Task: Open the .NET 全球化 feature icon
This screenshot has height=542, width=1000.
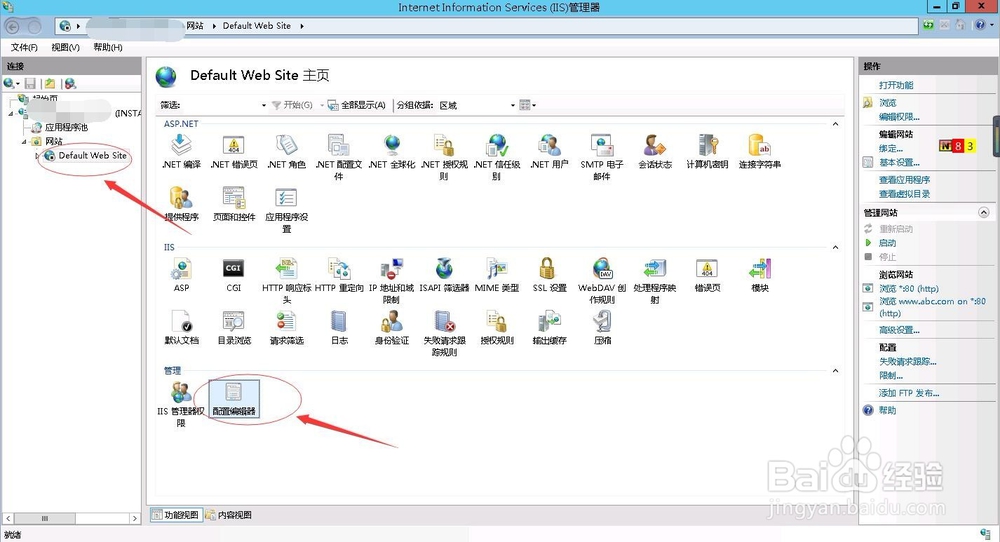Action: tap(392, 152)
